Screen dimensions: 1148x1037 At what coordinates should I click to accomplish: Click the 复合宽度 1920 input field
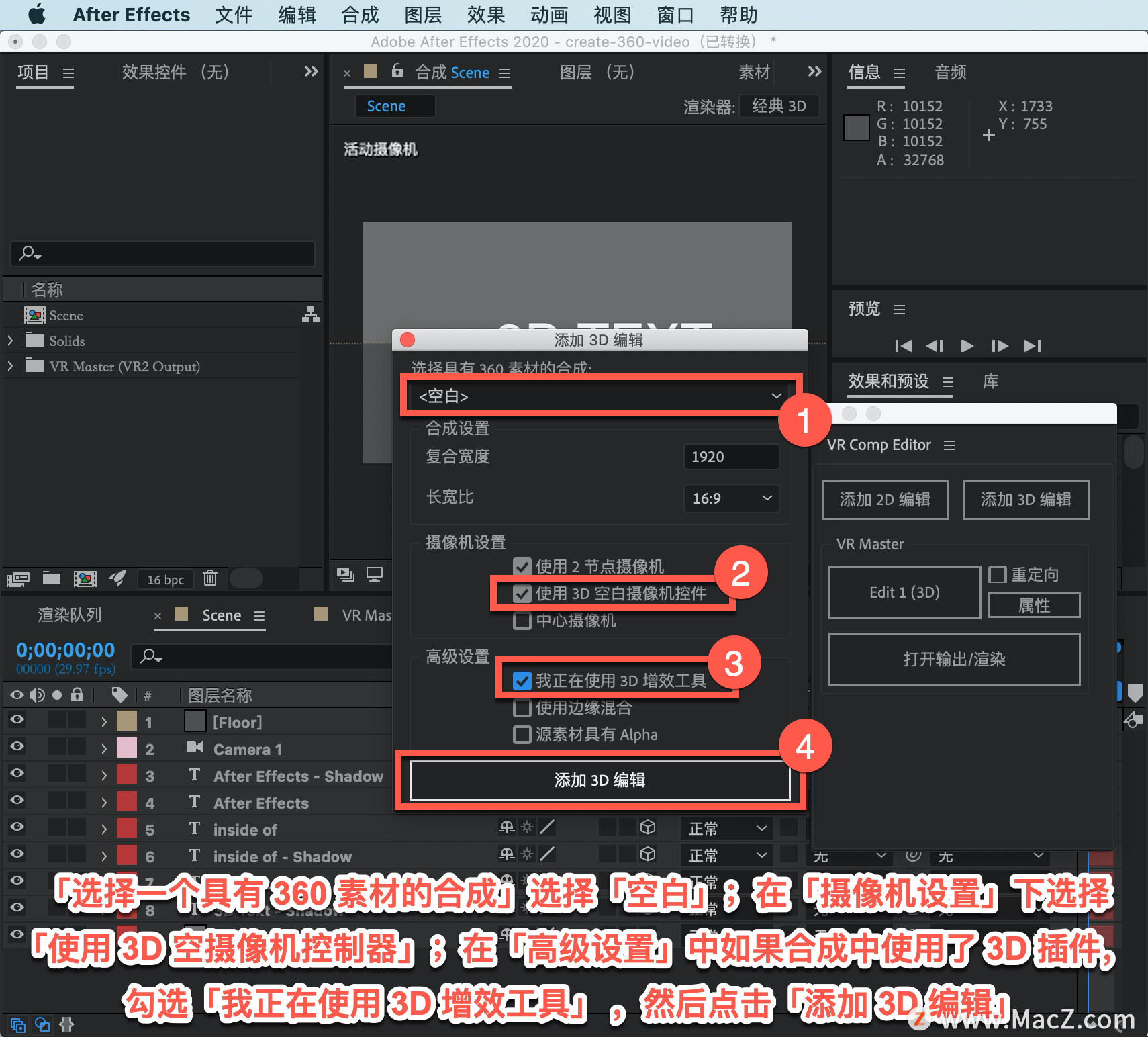point(731,457)
